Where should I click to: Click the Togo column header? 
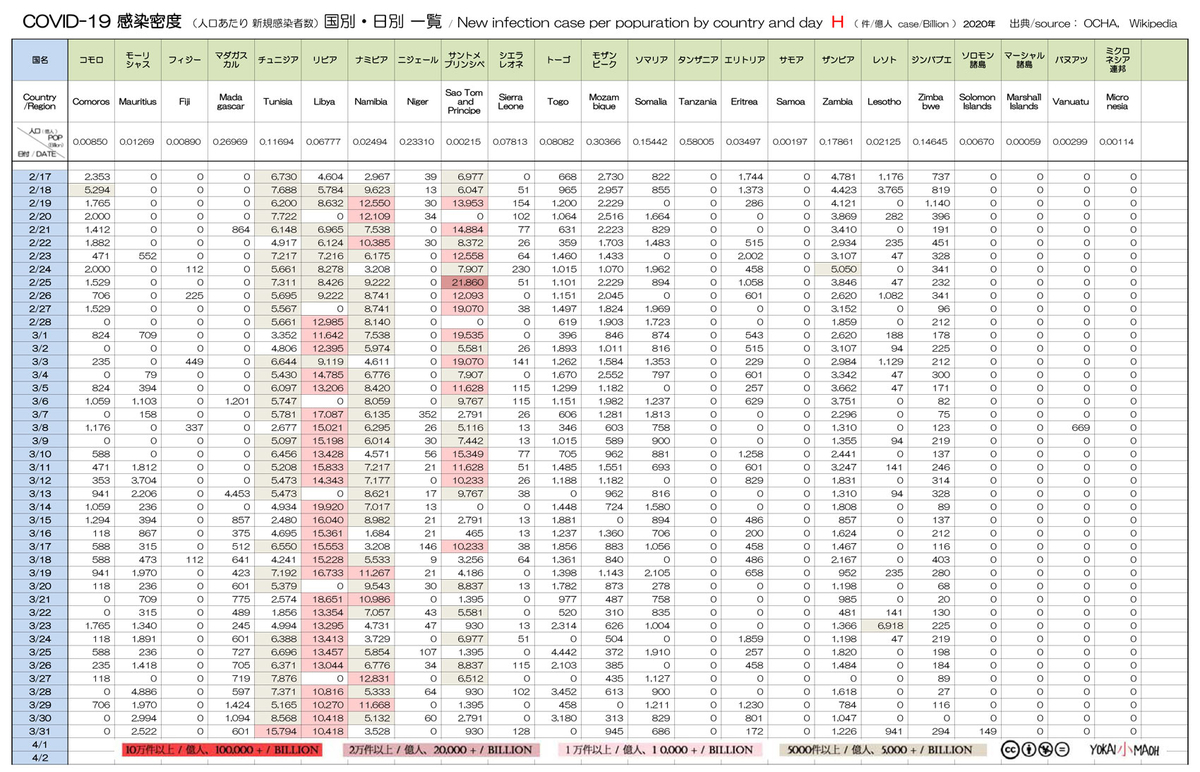[557, 102]
